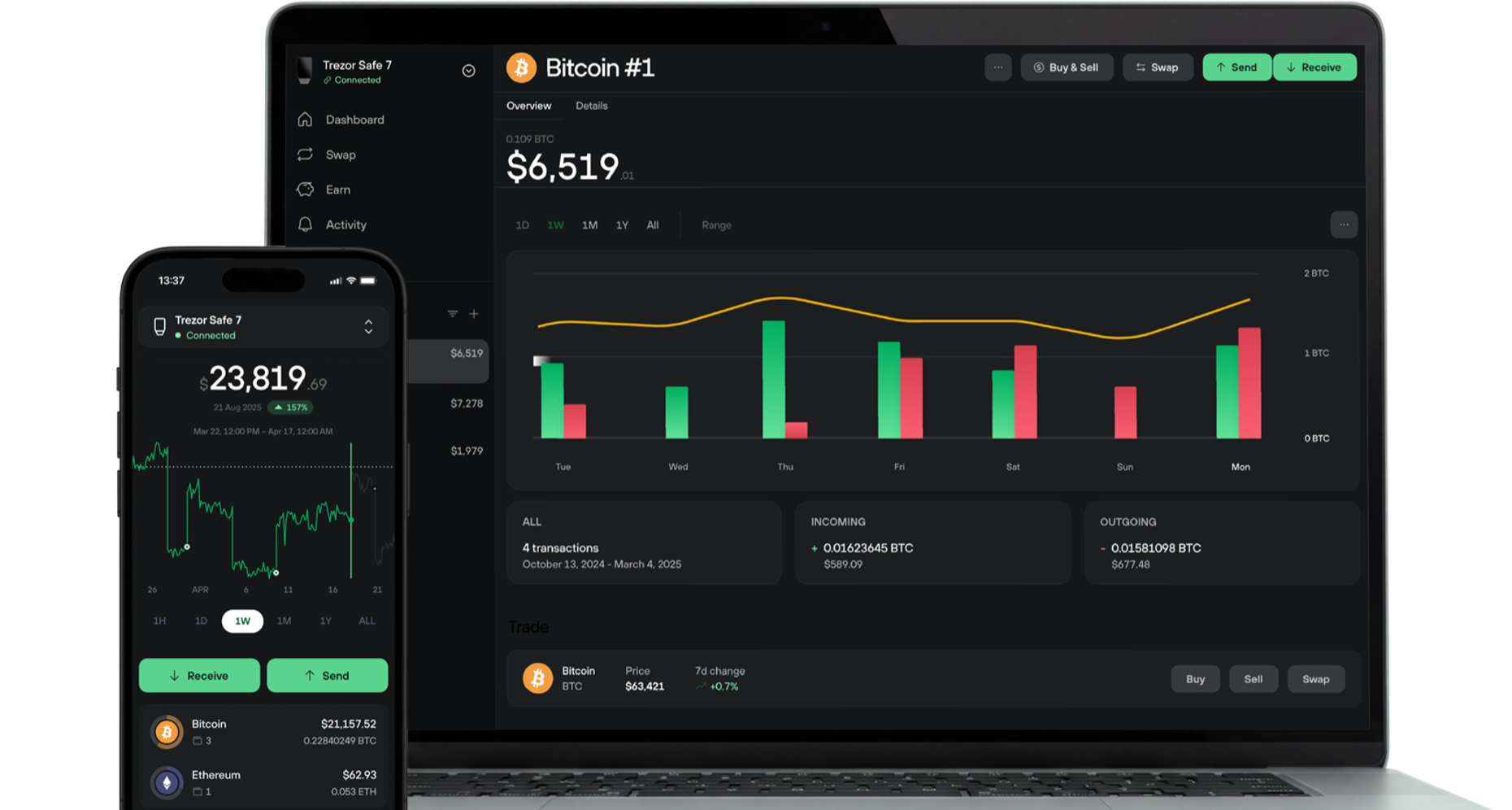Add account with plus icon

coord(474,313)
